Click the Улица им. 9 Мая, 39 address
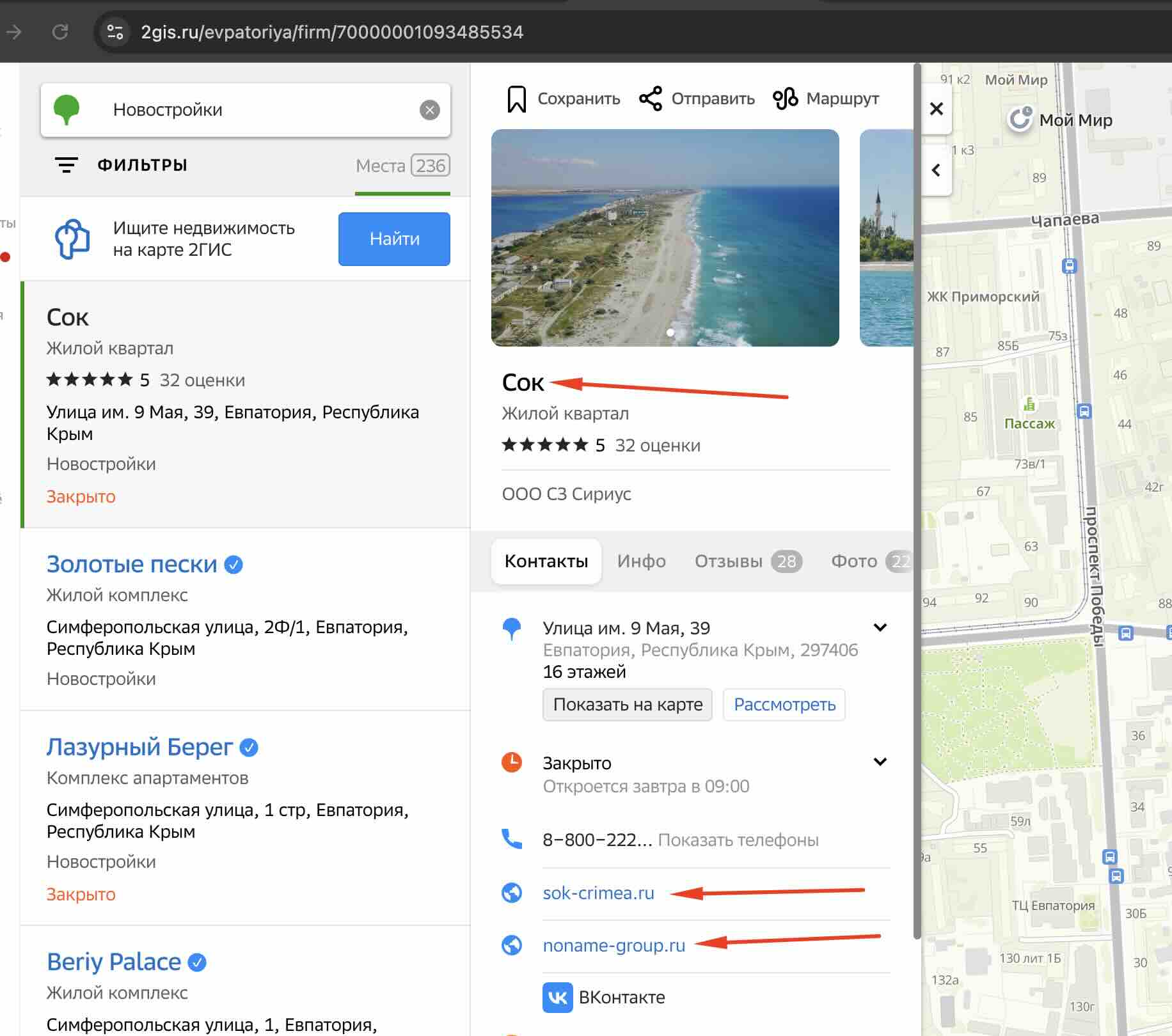 626,629
